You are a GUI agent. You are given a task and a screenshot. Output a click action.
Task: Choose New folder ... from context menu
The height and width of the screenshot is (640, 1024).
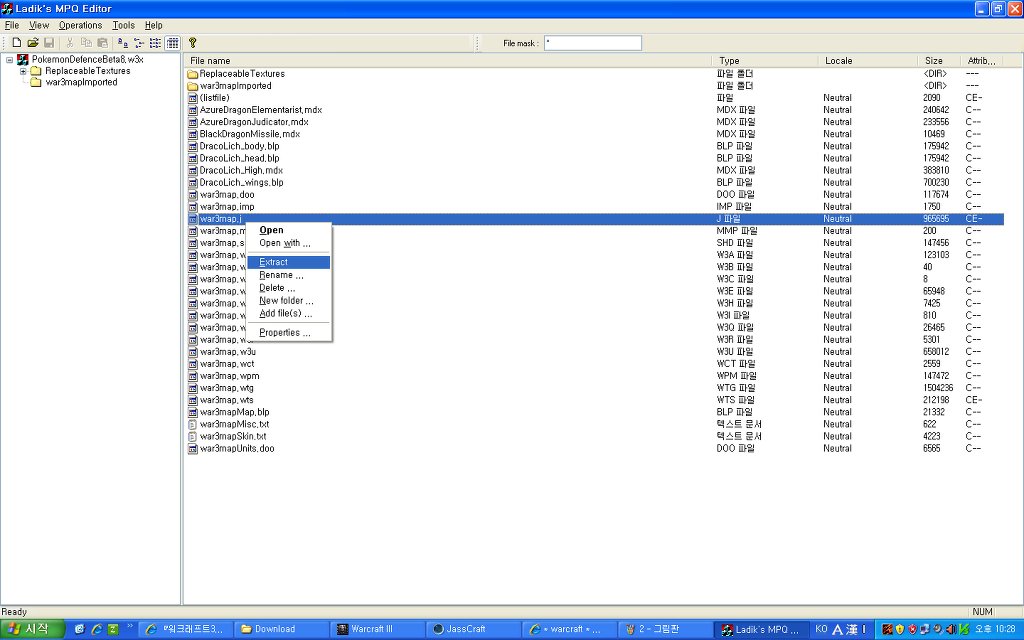pos(289,300)
